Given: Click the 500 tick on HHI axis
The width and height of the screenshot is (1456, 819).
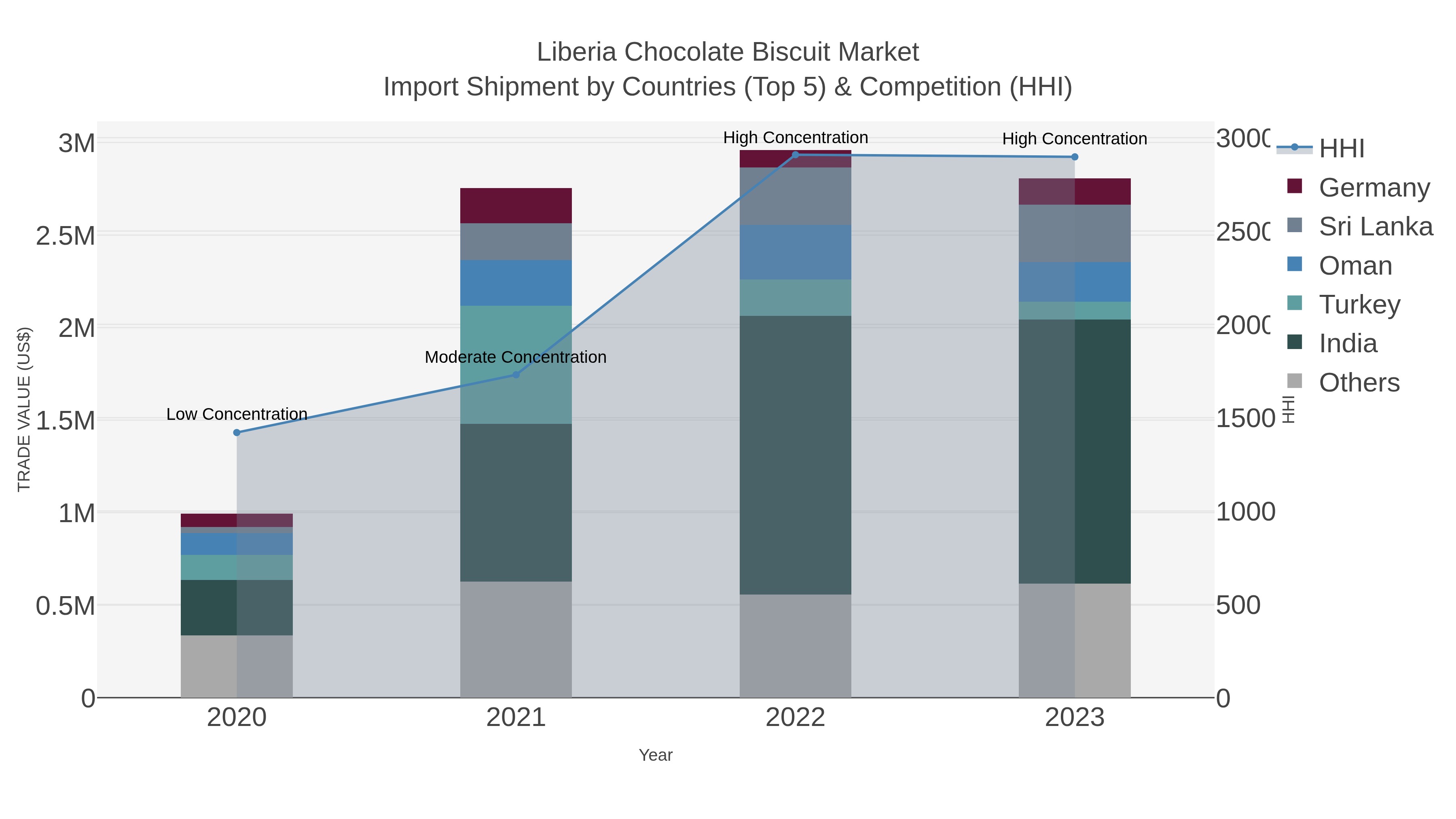Looking at the screenshot, I should (1238, 605).
